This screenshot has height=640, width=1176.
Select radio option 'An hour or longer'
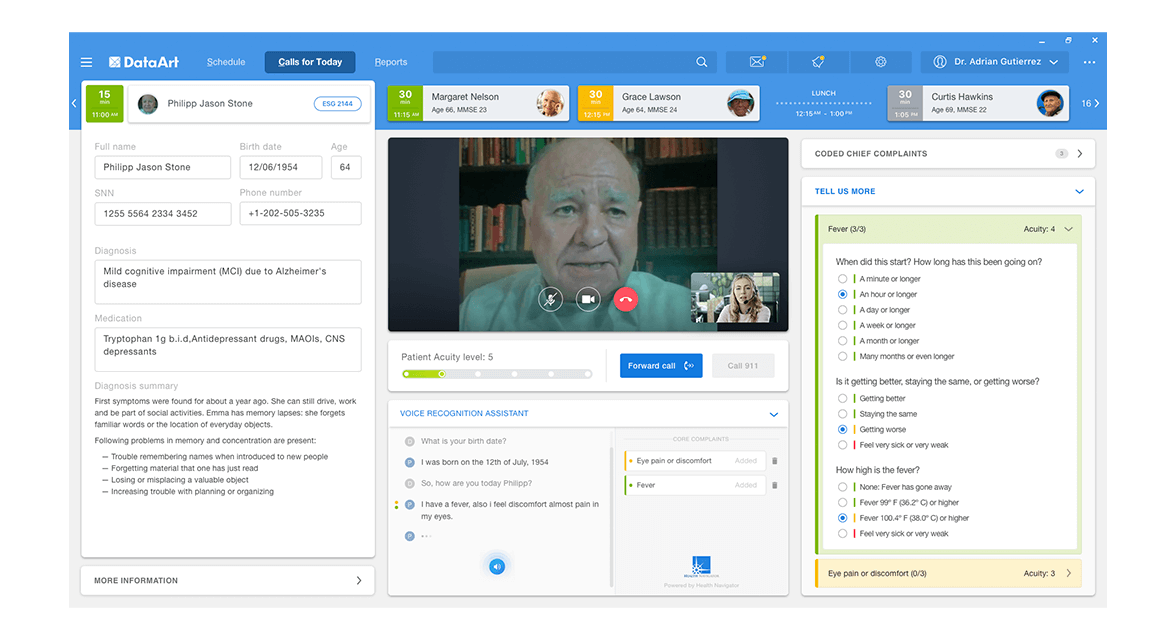841,294
